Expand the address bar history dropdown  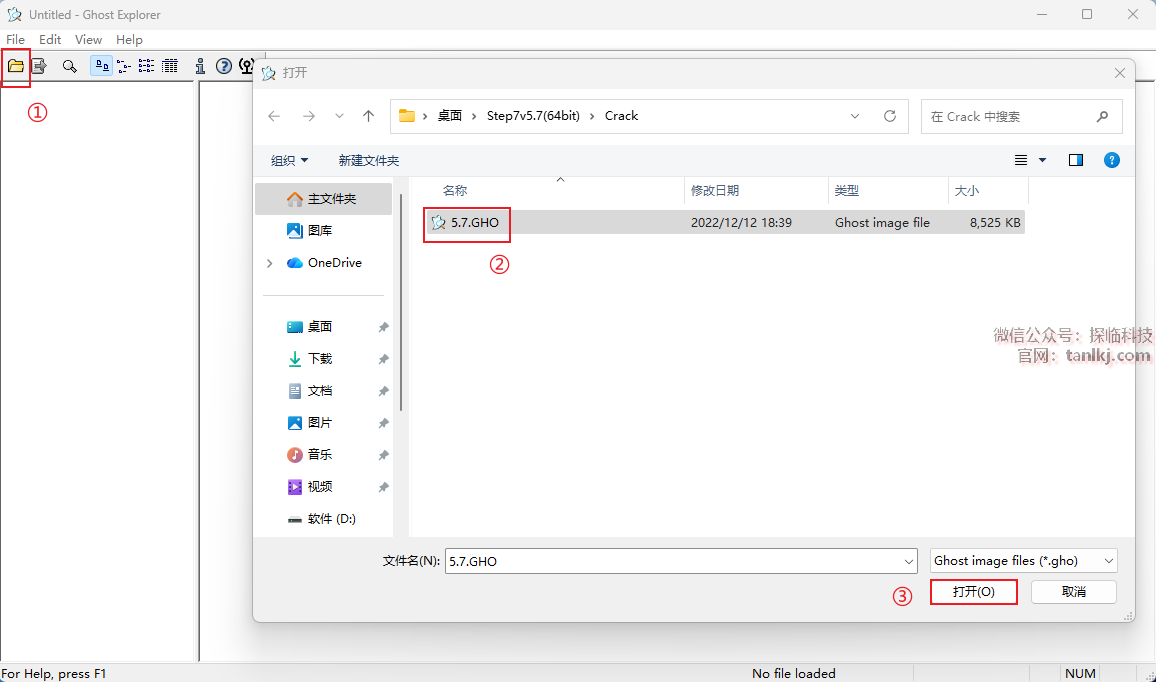click(854, 116)
